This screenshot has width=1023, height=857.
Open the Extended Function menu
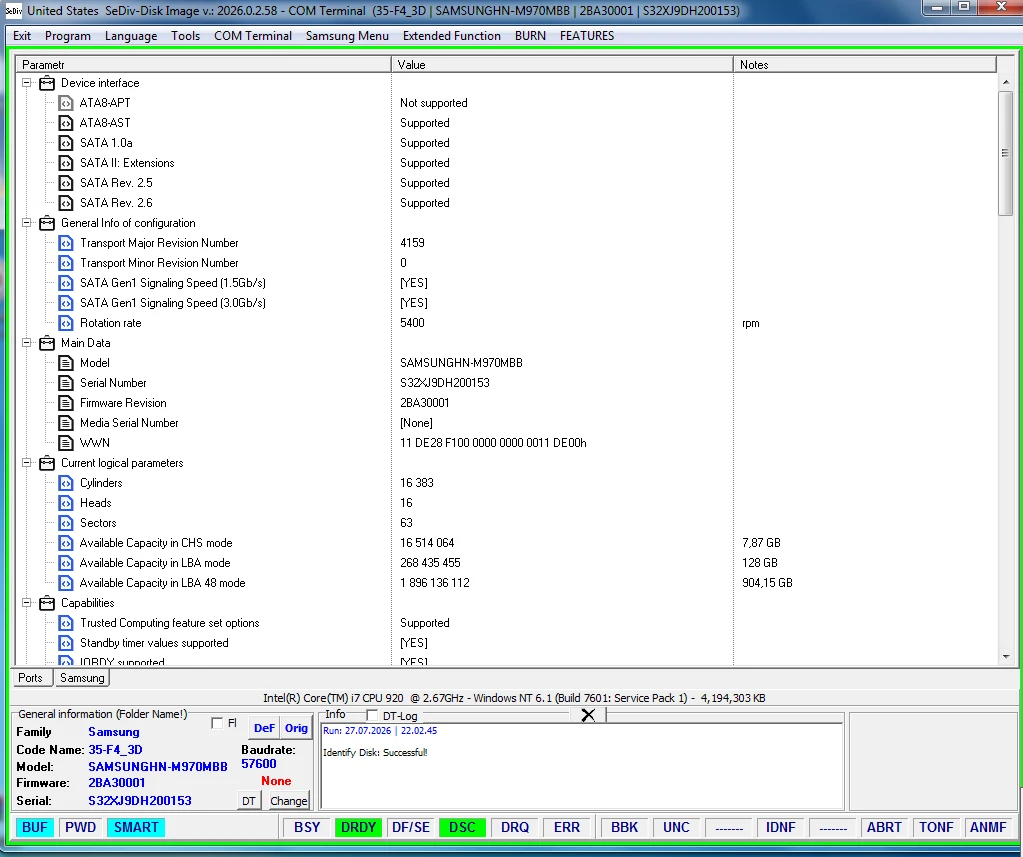tap(451, 36)
